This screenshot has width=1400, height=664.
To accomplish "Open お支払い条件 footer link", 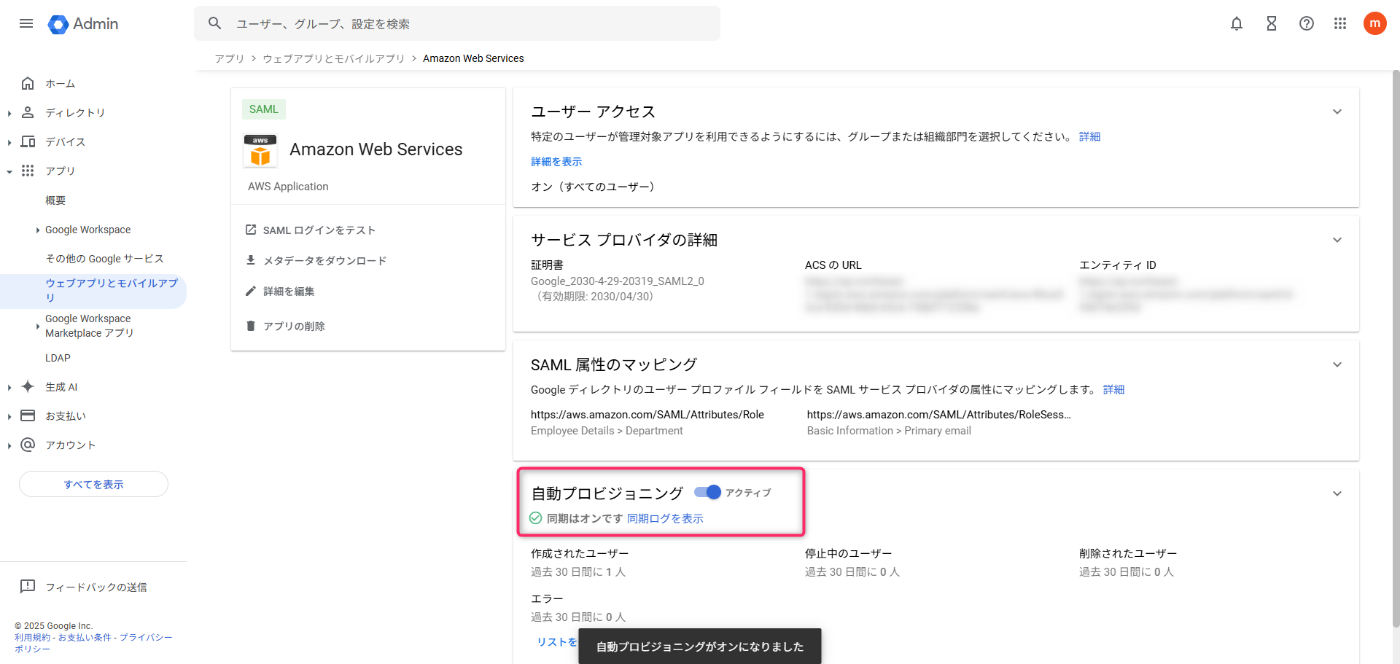I will (x=84, y=637).
